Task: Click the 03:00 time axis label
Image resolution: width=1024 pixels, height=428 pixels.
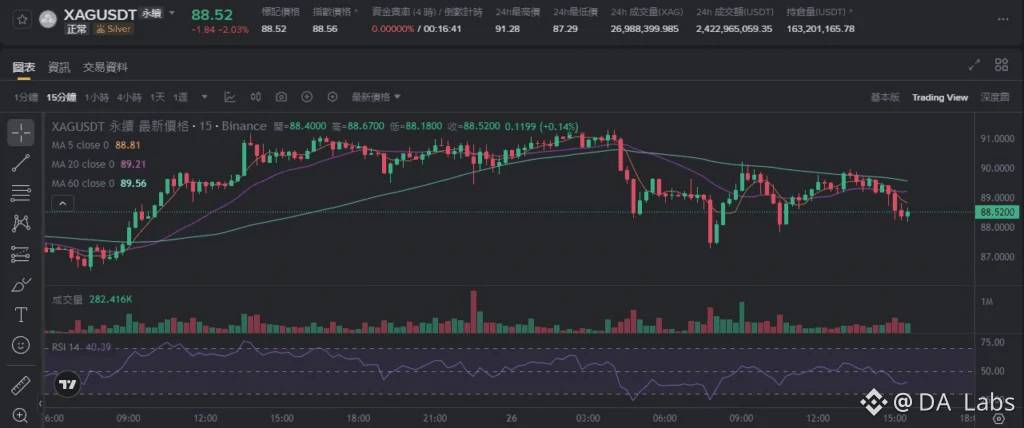Action: [588, 418]
